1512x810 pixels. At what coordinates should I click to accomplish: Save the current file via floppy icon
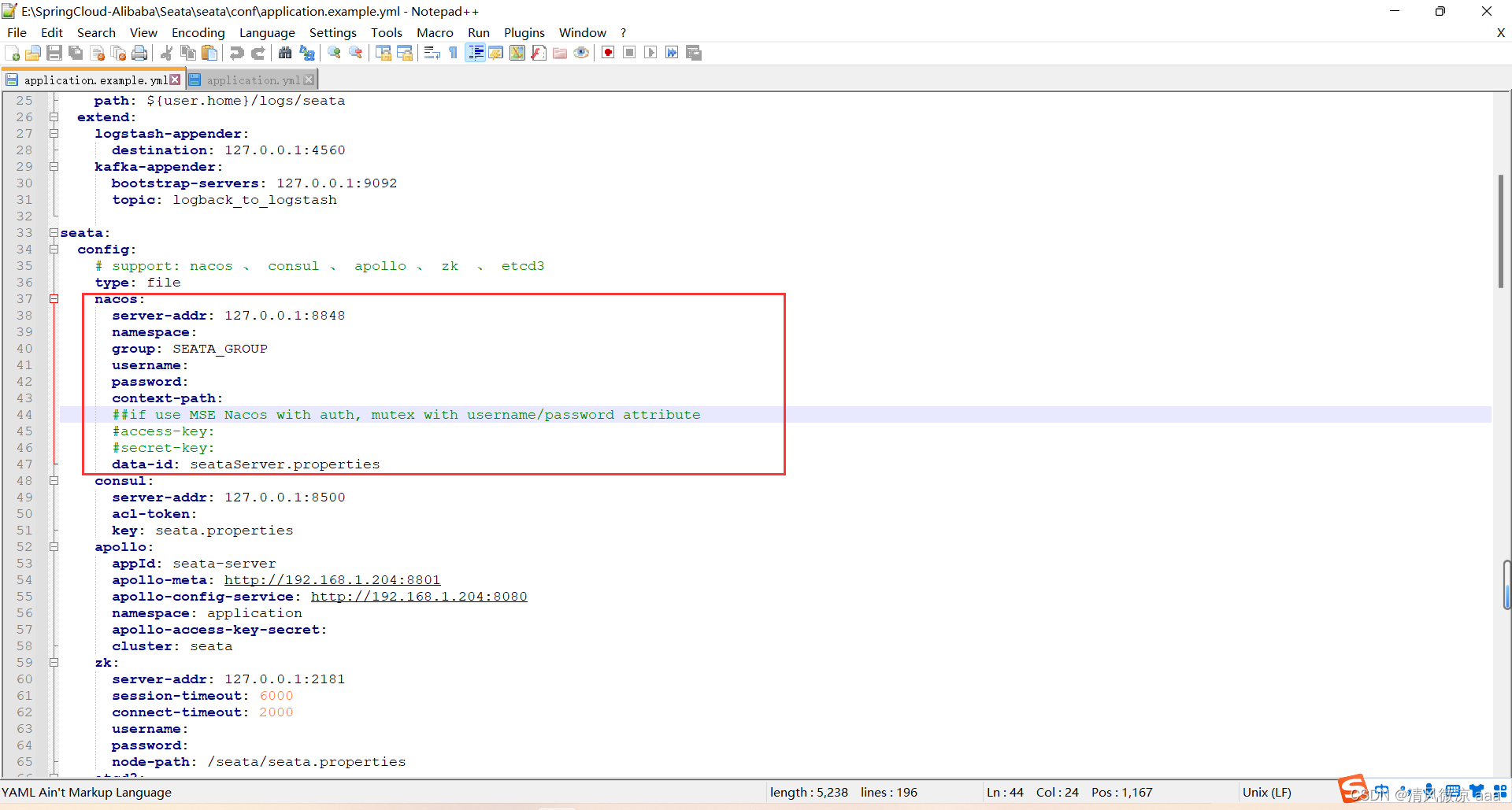pyautogui.click(x=54, y=53)
